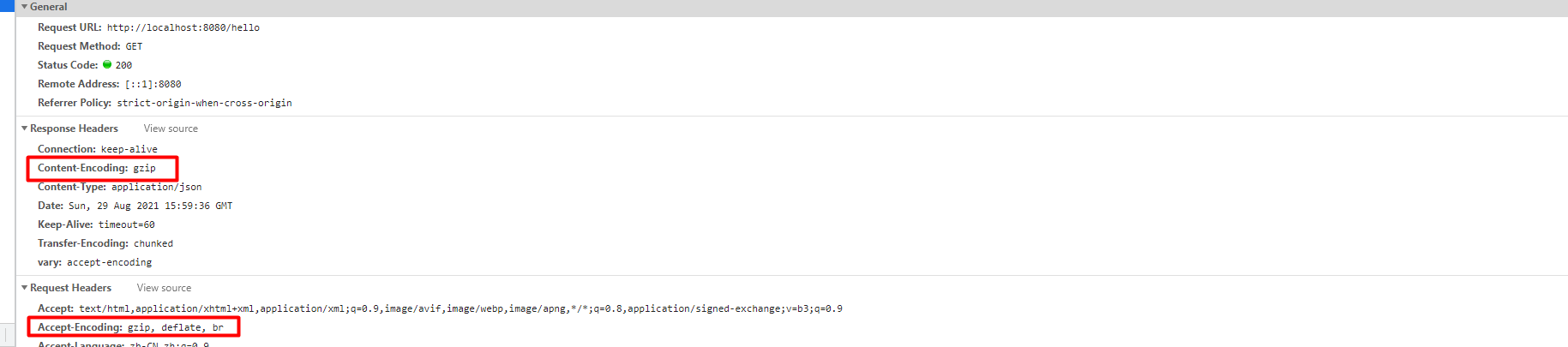Click the green status code dot
Screen dimensions: 1568x347
(x=107, y=64)
